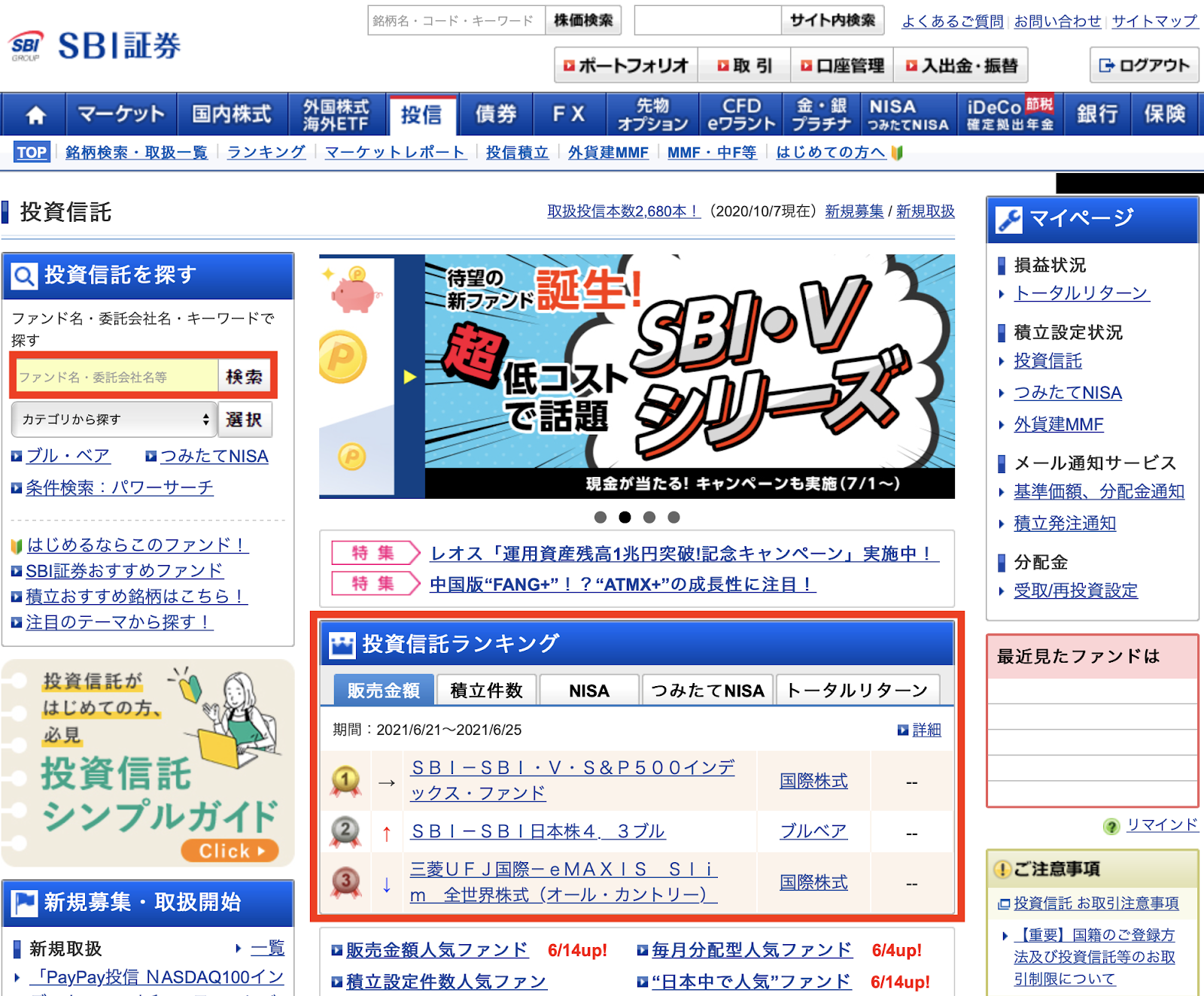Open the 受取/再投資設定 link
Image resolution: width=1204 pixels, height=996 pixels.
pyautogui.click(x=1075, y=591)
